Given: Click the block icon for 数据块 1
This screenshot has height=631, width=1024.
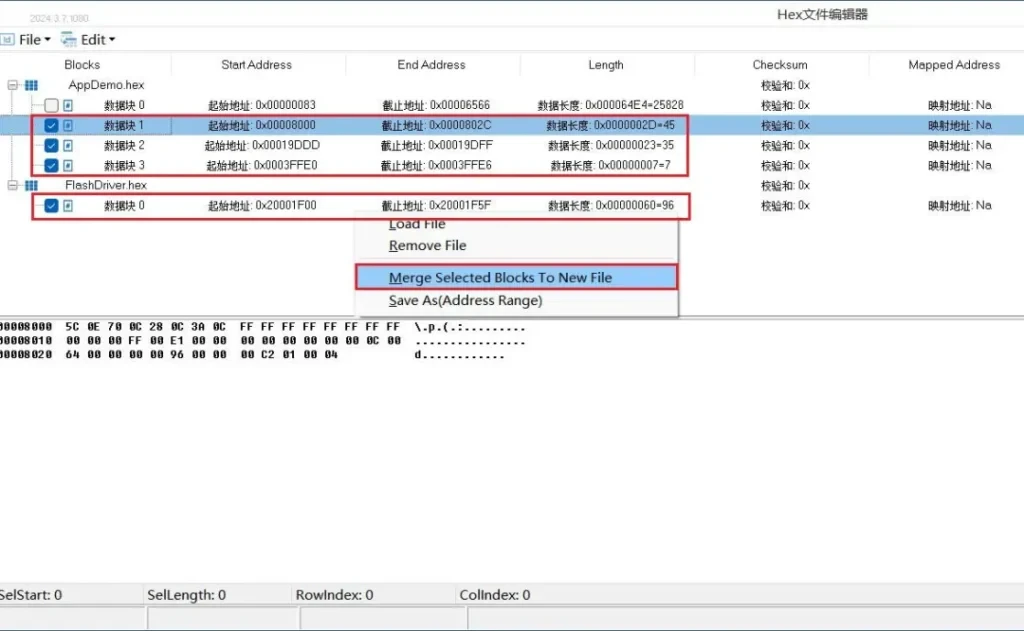Looking at the screenshot, I should pos(68,126).
